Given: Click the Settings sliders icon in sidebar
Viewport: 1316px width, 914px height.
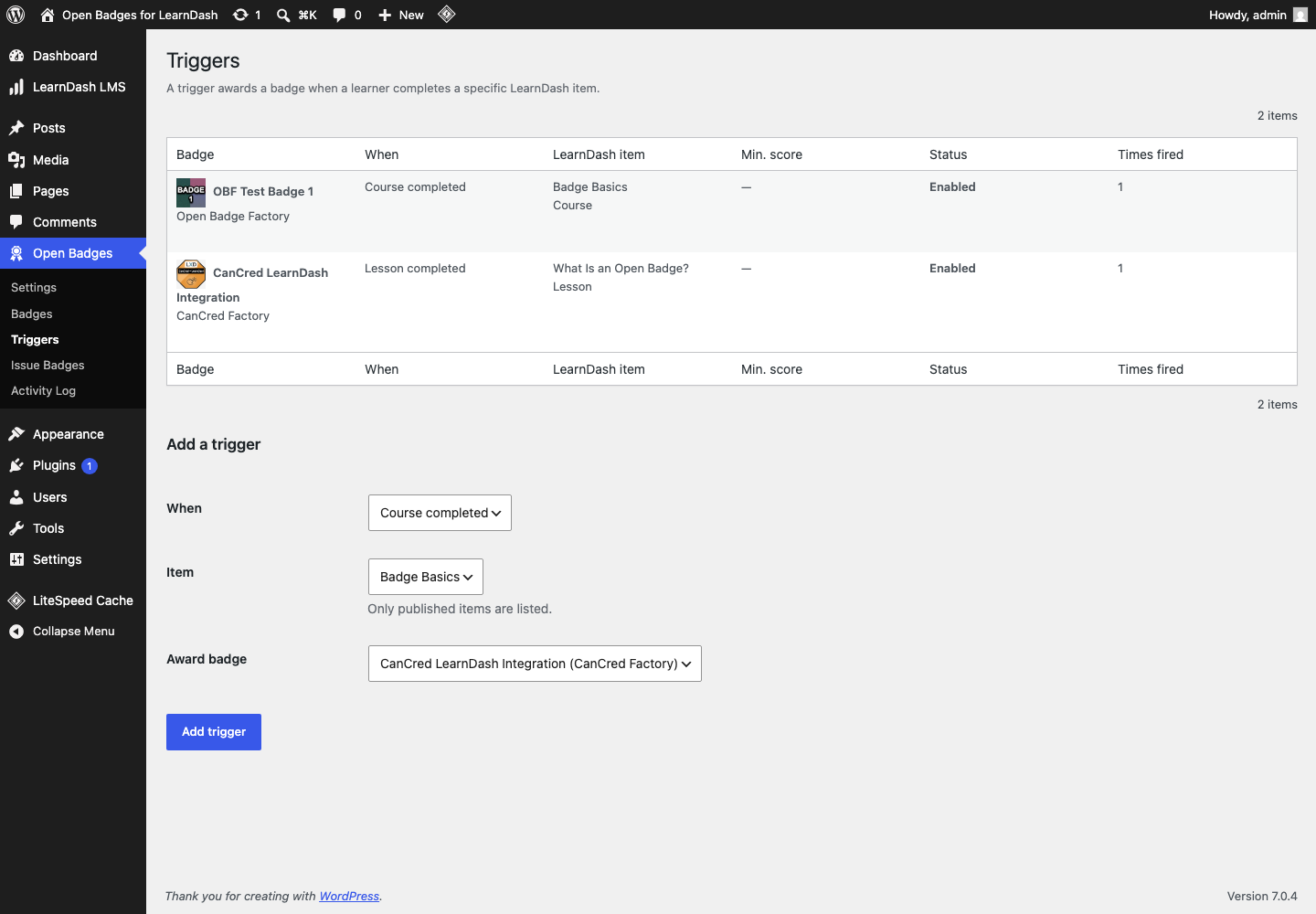Looking at the screenshot, I should point(16,559).
